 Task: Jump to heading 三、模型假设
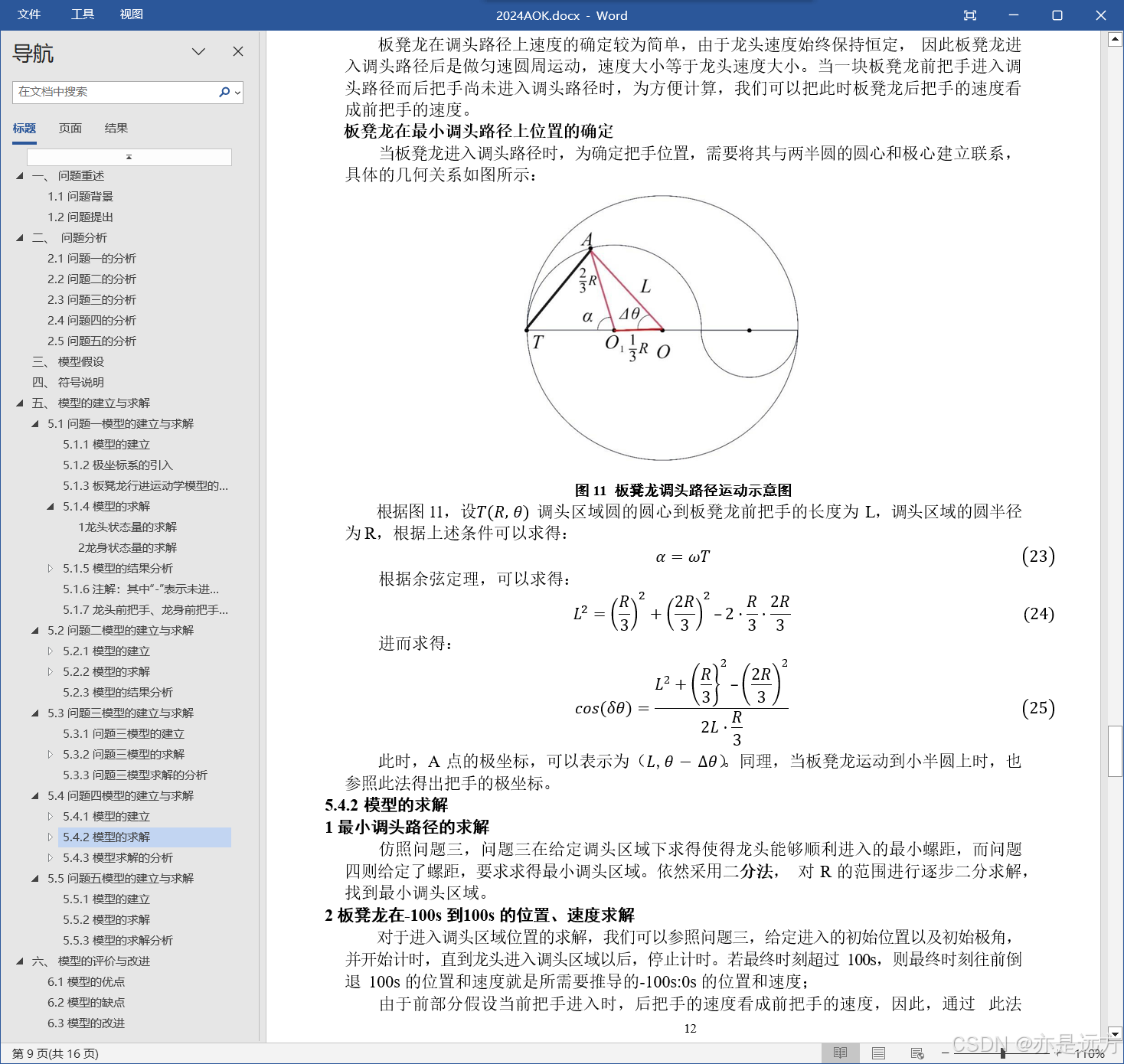68,362
